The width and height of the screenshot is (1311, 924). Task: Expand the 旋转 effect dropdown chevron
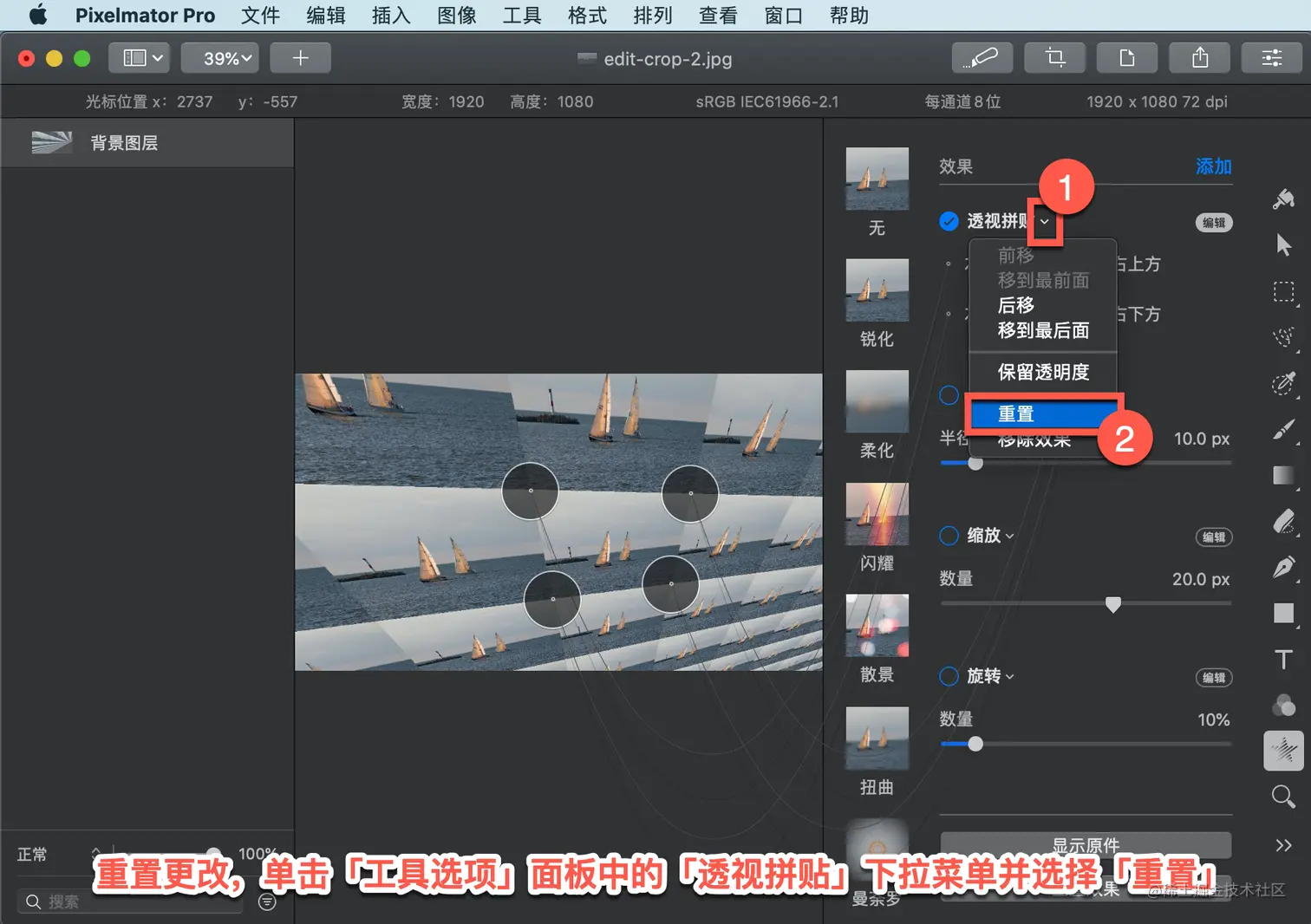(x=1009, y=677)
